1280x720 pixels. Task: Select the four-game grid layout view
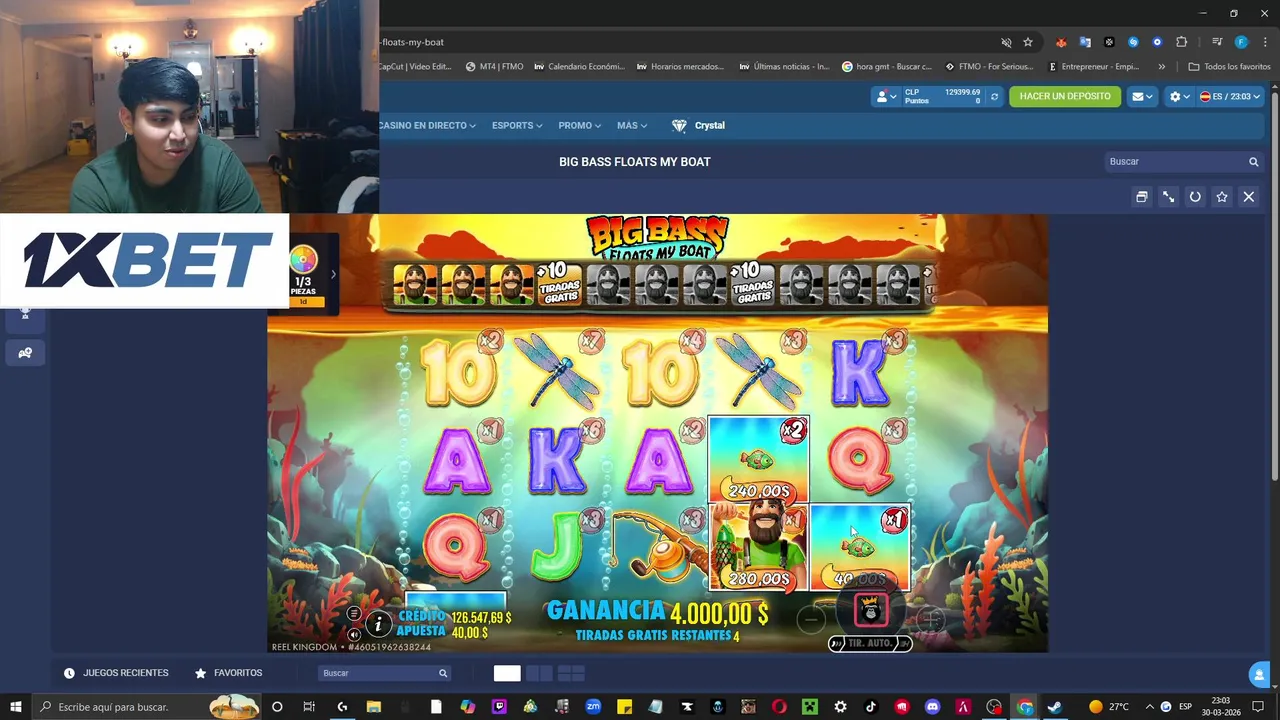[571, 673]
